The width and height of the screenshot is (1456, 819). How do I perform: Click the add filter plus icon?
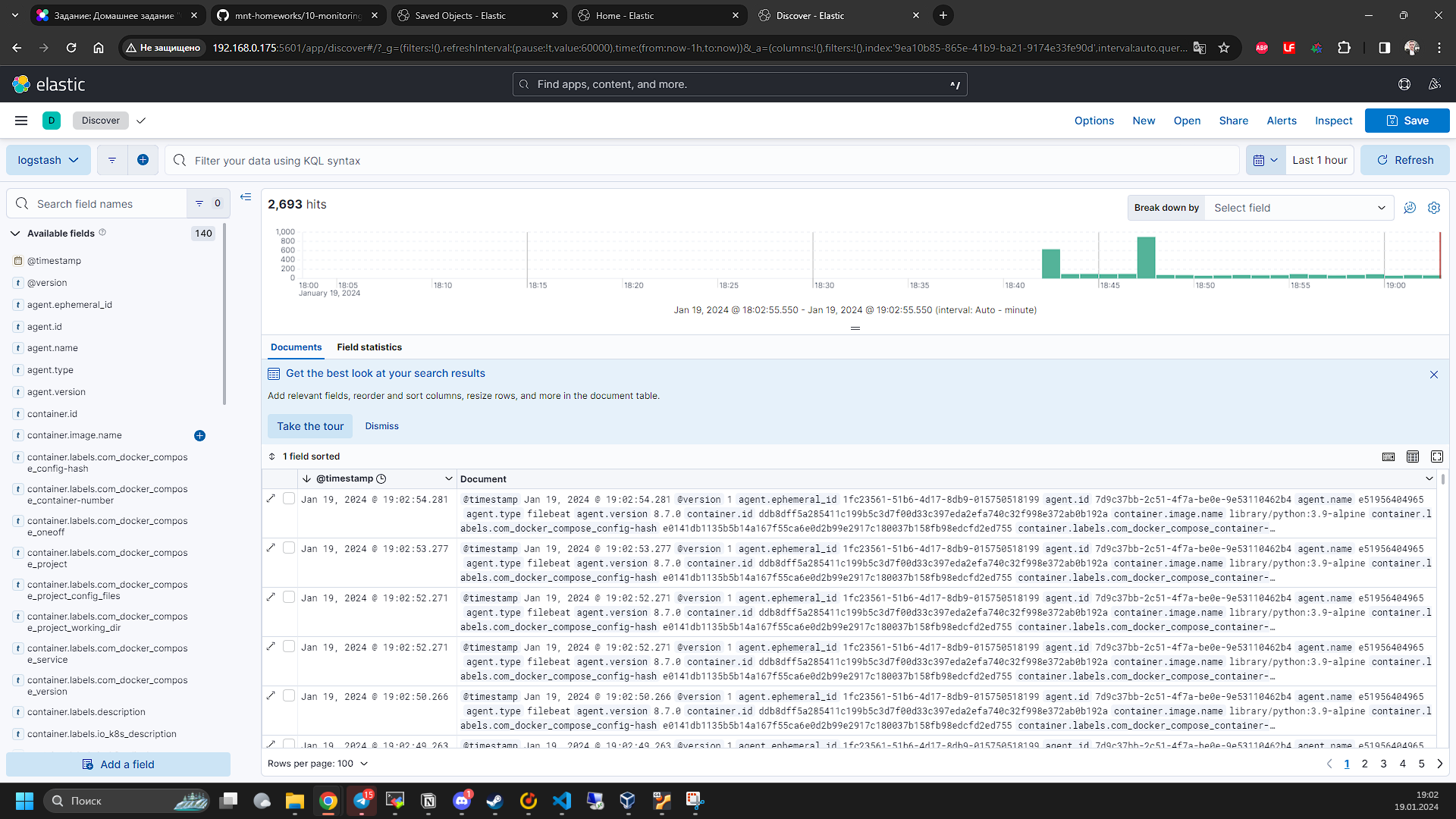pos(143,160)
